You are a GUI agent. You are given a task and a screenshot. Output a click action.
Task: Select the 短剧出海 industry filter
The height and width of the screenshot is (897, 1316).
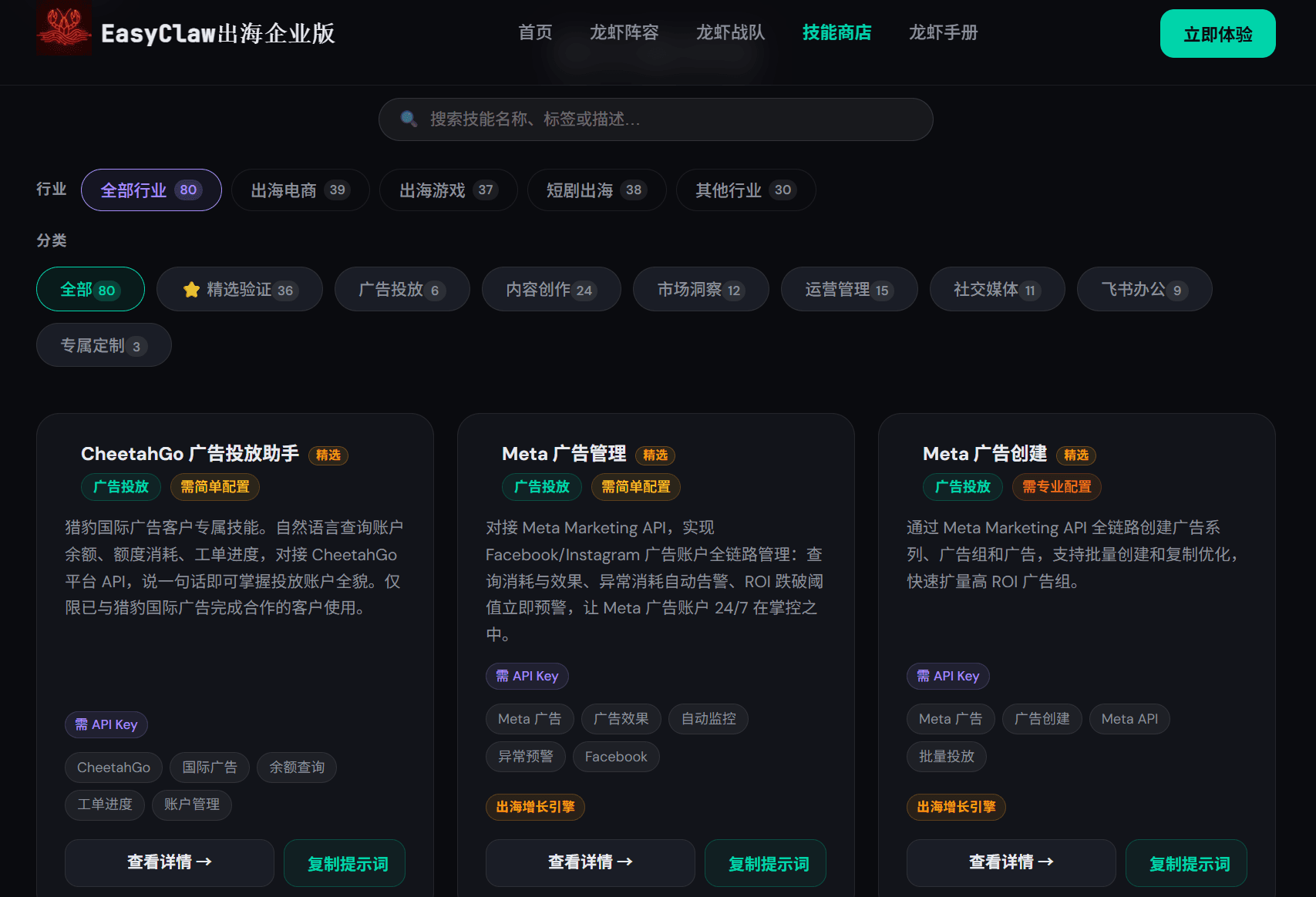click(x=597, y=190)
